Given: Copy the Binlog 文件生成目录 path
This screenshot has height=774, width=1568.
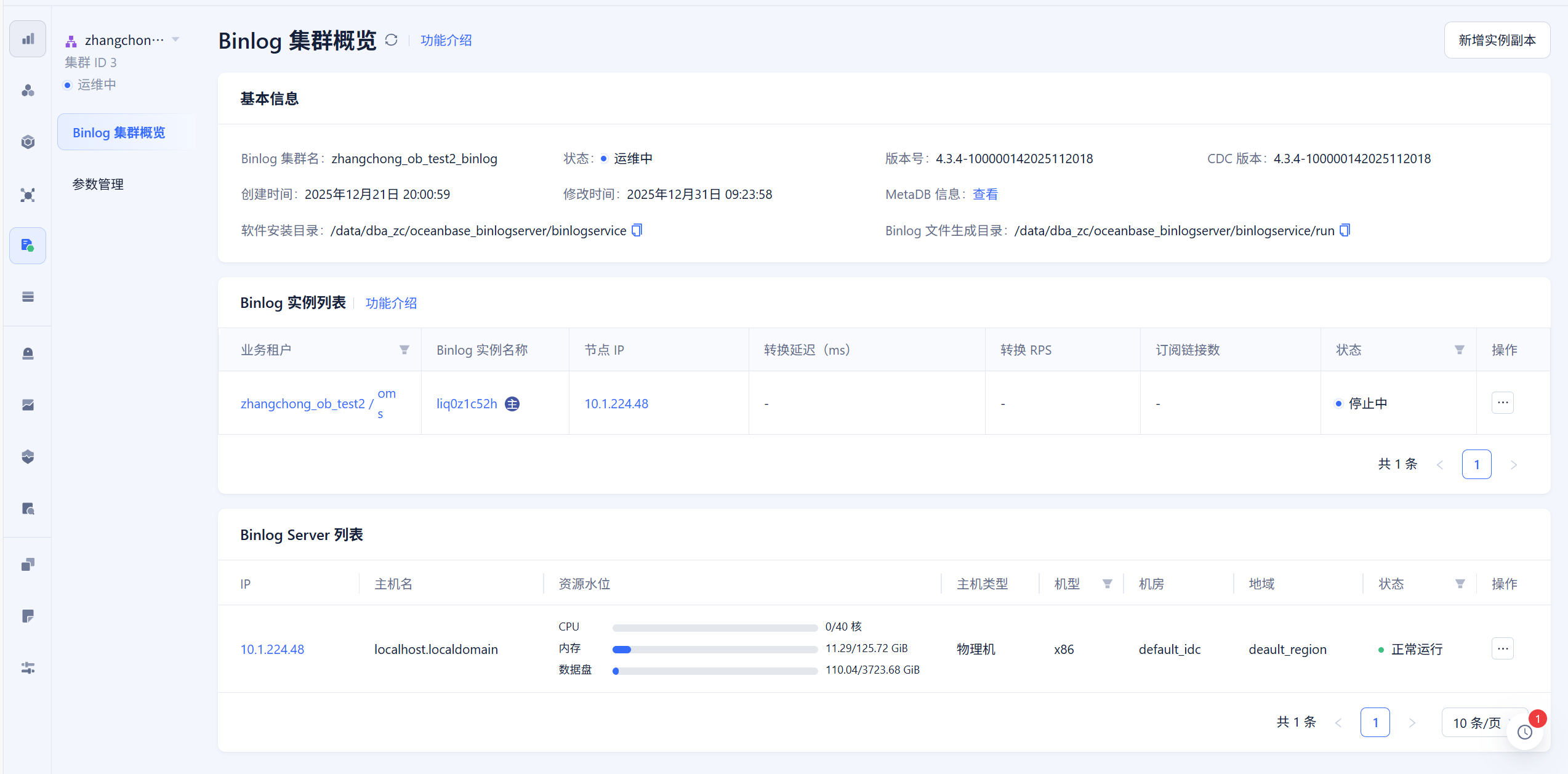Looking at the screenshot, I should pyautogui.click(x=1345, y=230).
